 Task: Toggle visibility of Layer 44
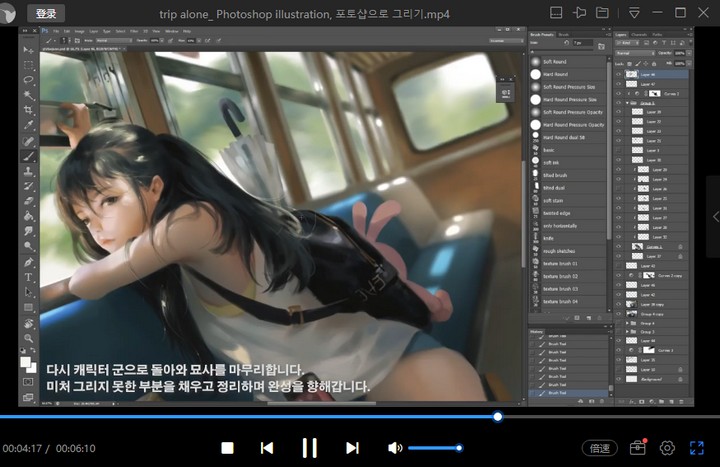(619, 341)
